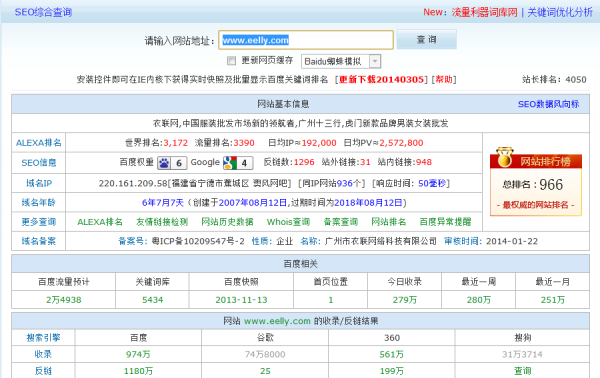The height and width of the screenshot is (378, 600).
Task: Click Google indexed count 74万8000
Action: click(265, 355)
